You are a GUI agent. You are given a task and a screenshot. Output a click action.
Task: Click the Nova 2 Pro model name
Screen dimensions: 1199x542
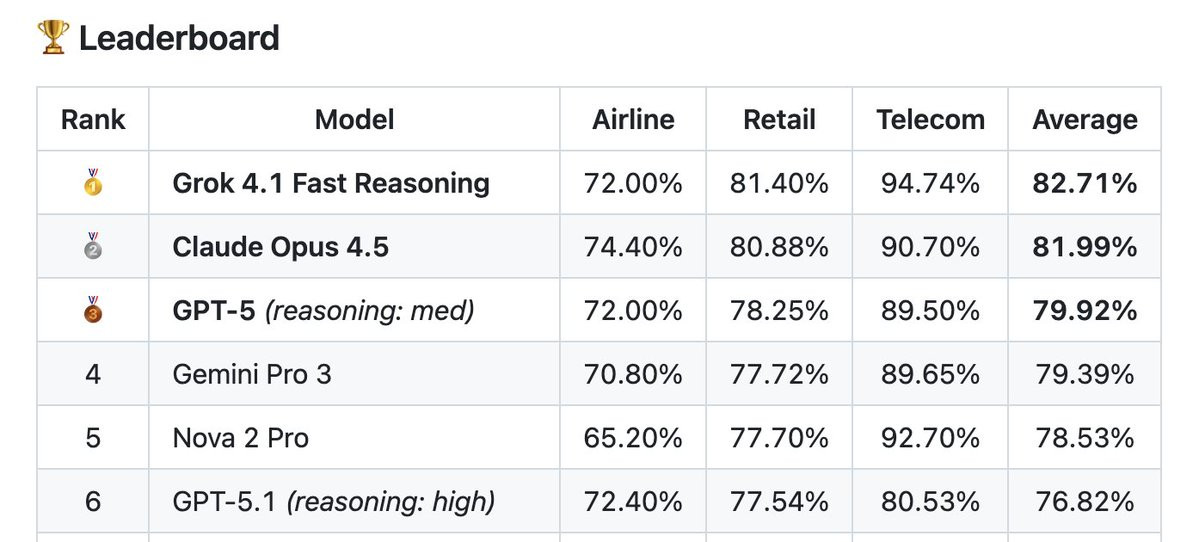[241, 437]
